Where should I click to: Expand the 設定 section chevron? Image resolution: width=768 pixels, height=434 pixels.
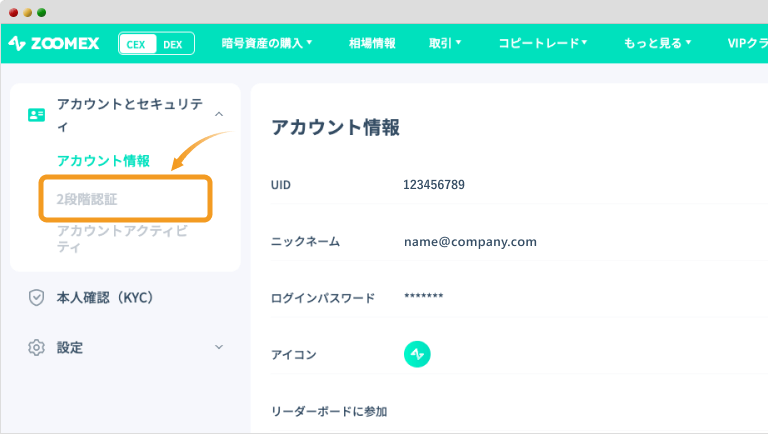point(219,347)
